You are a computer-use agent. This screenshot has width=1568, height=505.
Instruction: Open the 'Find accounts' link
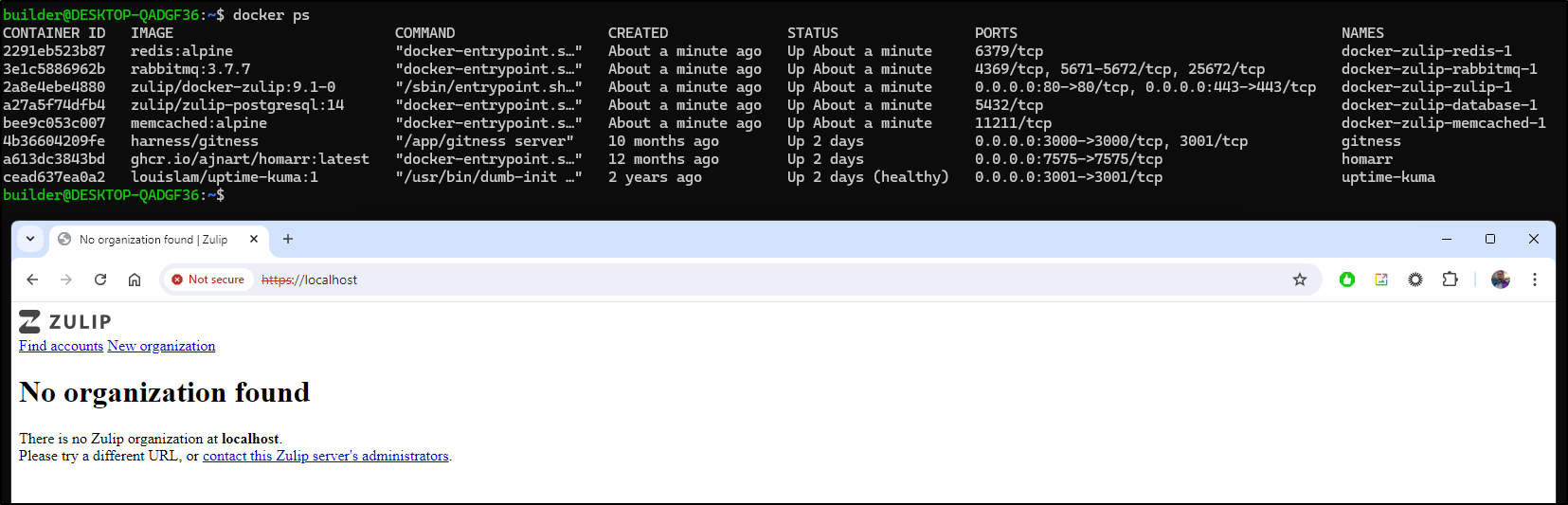coord(61,346)
